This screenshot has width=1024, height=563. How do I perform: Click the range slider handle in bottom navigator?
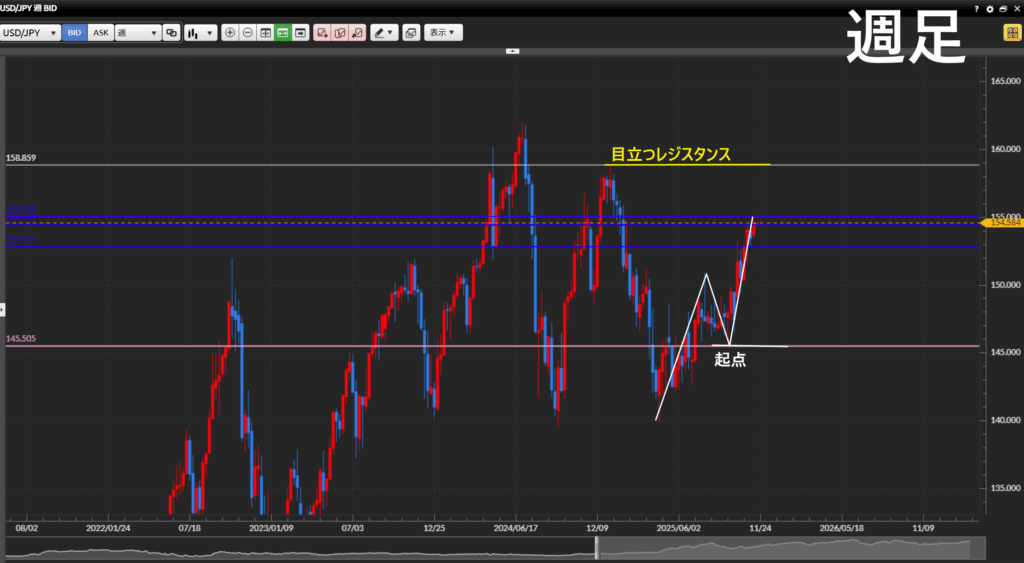pyautogui.click(x=597, y=548)
